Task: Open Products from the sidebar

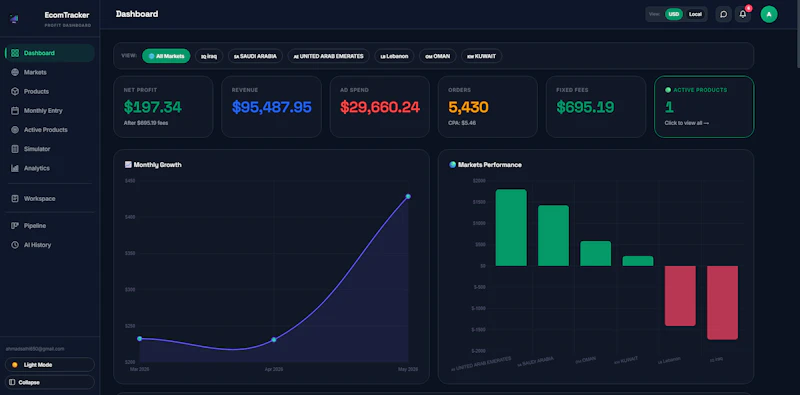Action: [x=49, y=91]
